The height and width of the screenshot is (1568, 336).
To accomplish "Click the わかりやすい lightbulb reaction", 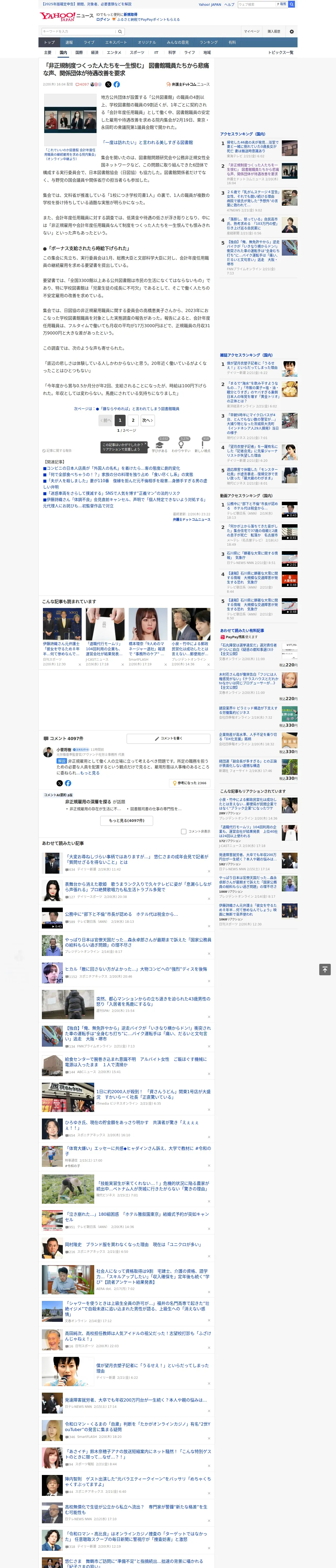I will point(181,446).
